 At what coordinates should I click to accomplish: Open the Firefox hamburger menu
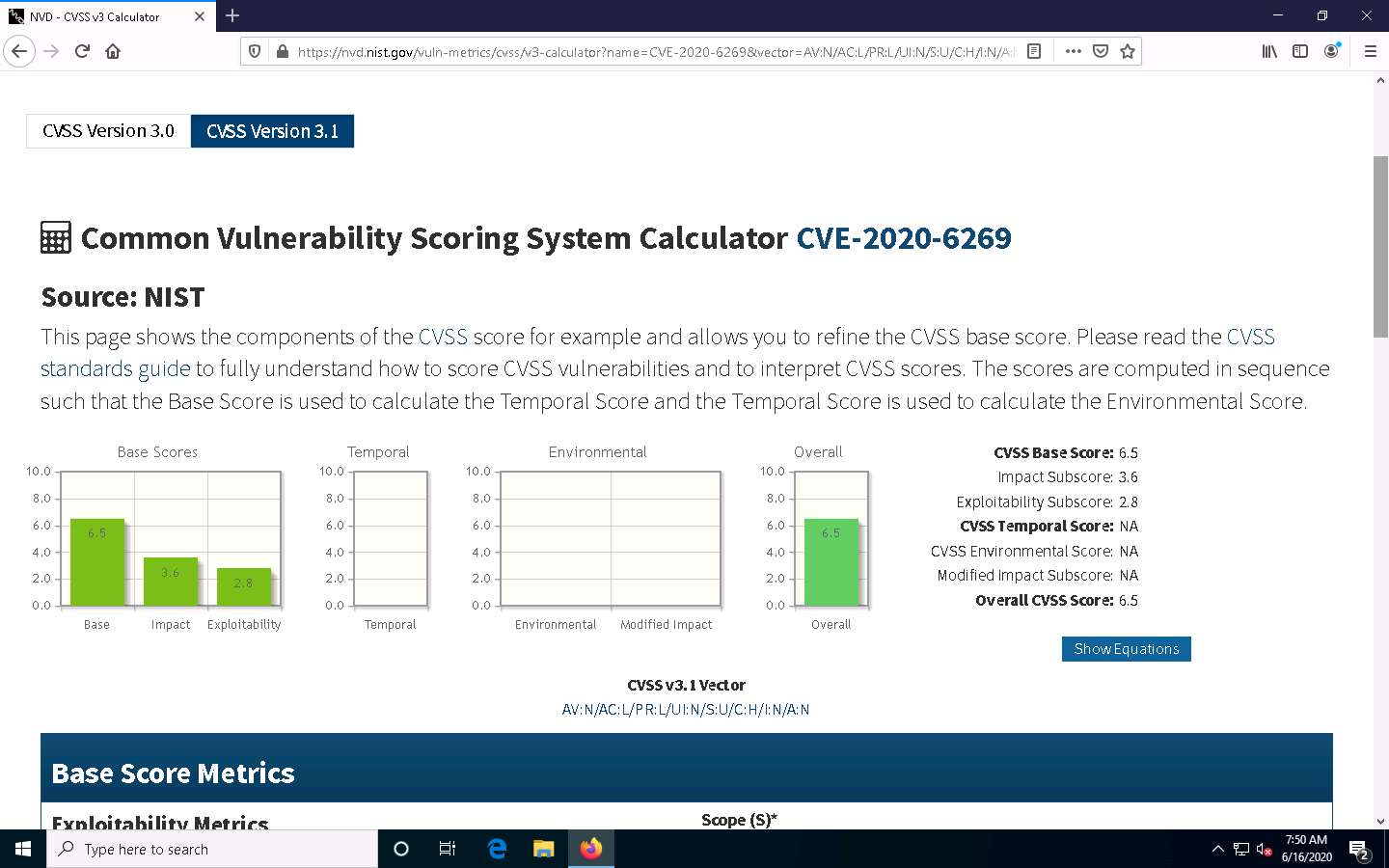point(1370,51)
